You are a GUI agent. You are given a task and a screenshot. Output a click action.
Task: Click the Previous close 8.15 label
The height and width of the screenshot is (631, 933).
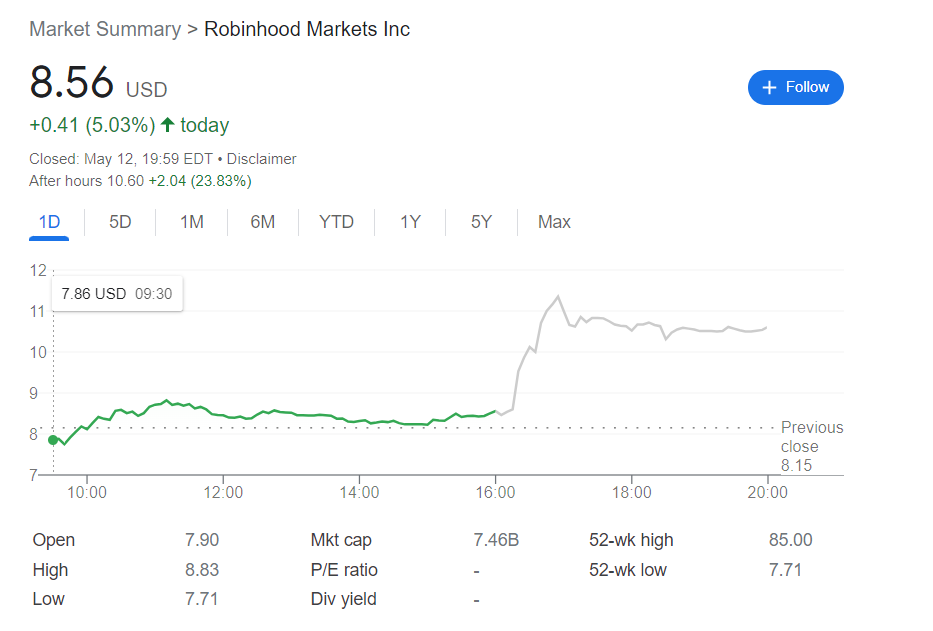pos(812,446)
